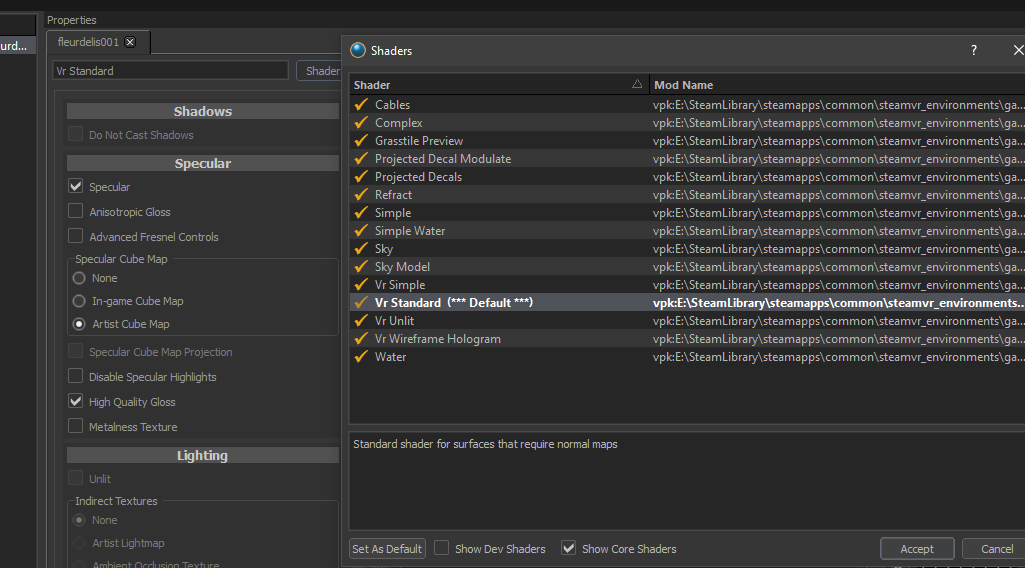Click the checkmark icon next to Projected Decal Modulate
The width and height of the screenshot is (1025, 568).
click(x=361, y=158)
